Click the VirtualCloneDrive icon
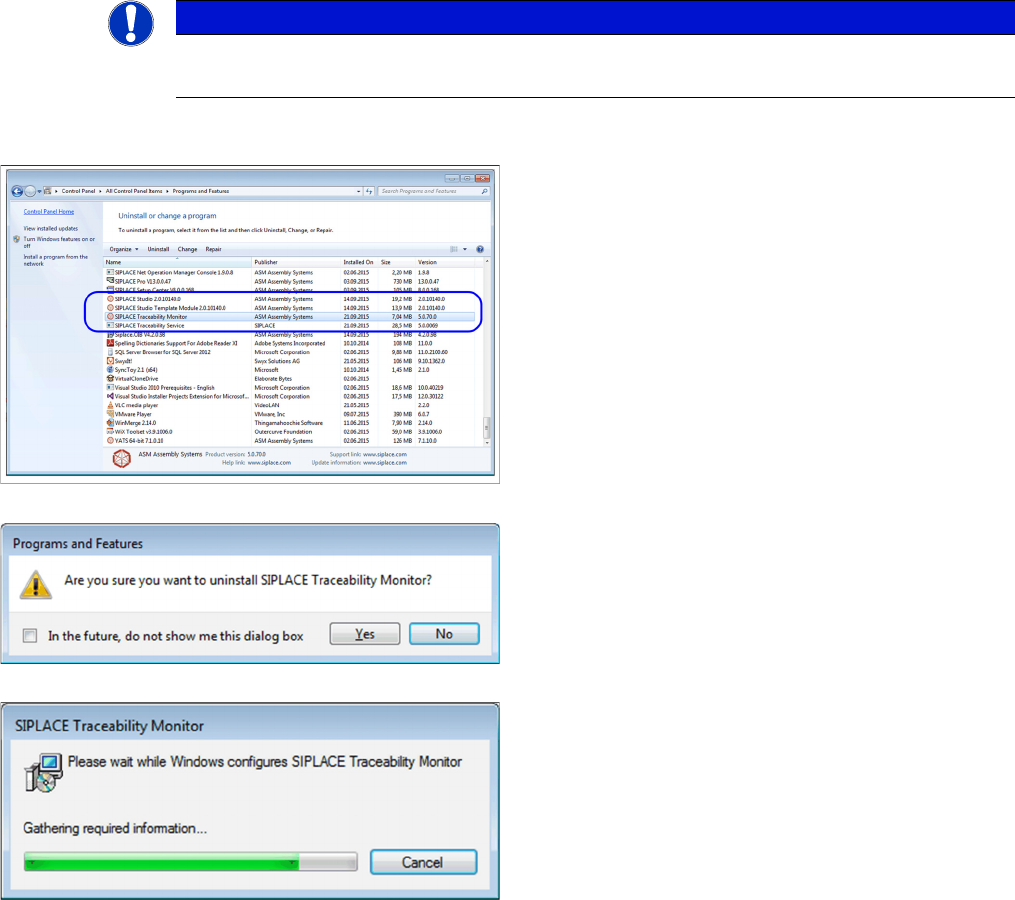1015x900 pixels. click(x=110, y=379)
